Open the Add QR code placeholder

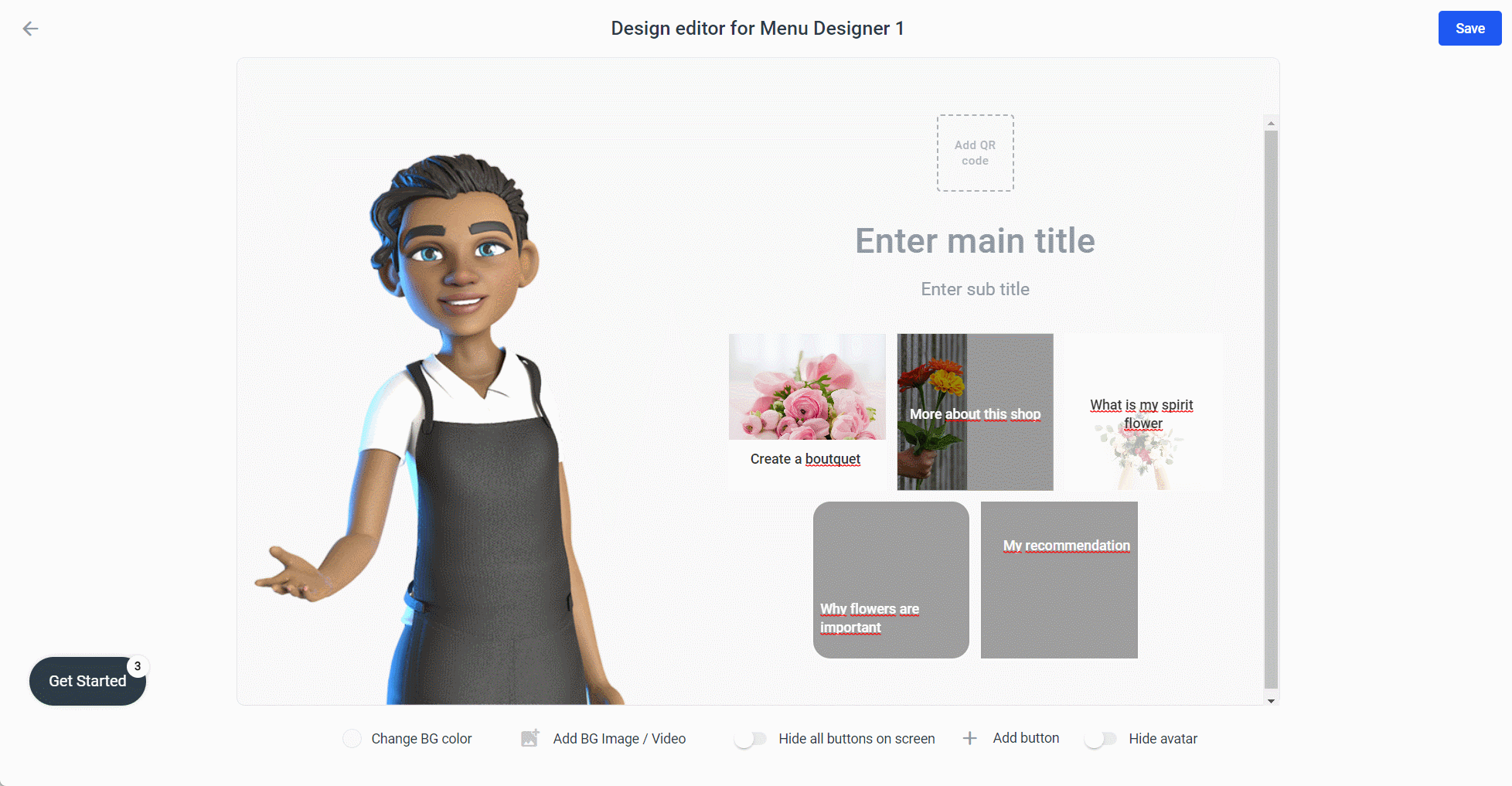pyautogui.click(x=975, y=153)
